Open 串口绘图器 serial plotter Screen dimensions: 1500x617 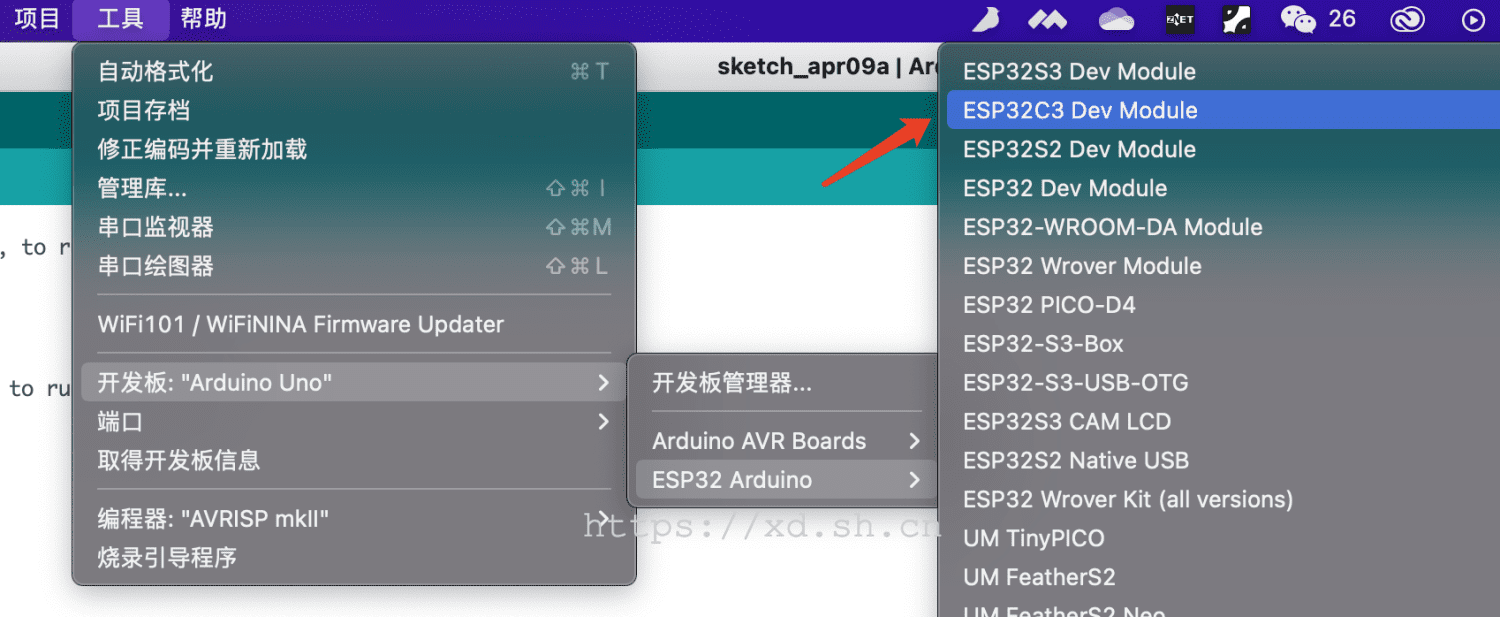coord(354,266)
